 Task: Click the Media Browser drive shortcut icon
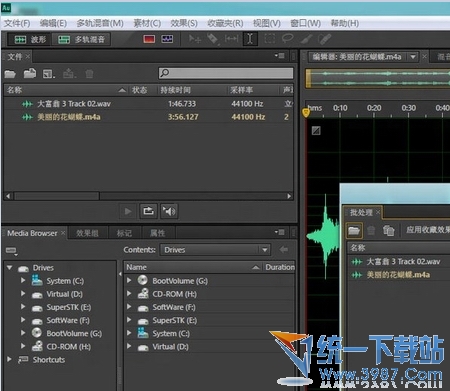(11, 250)
